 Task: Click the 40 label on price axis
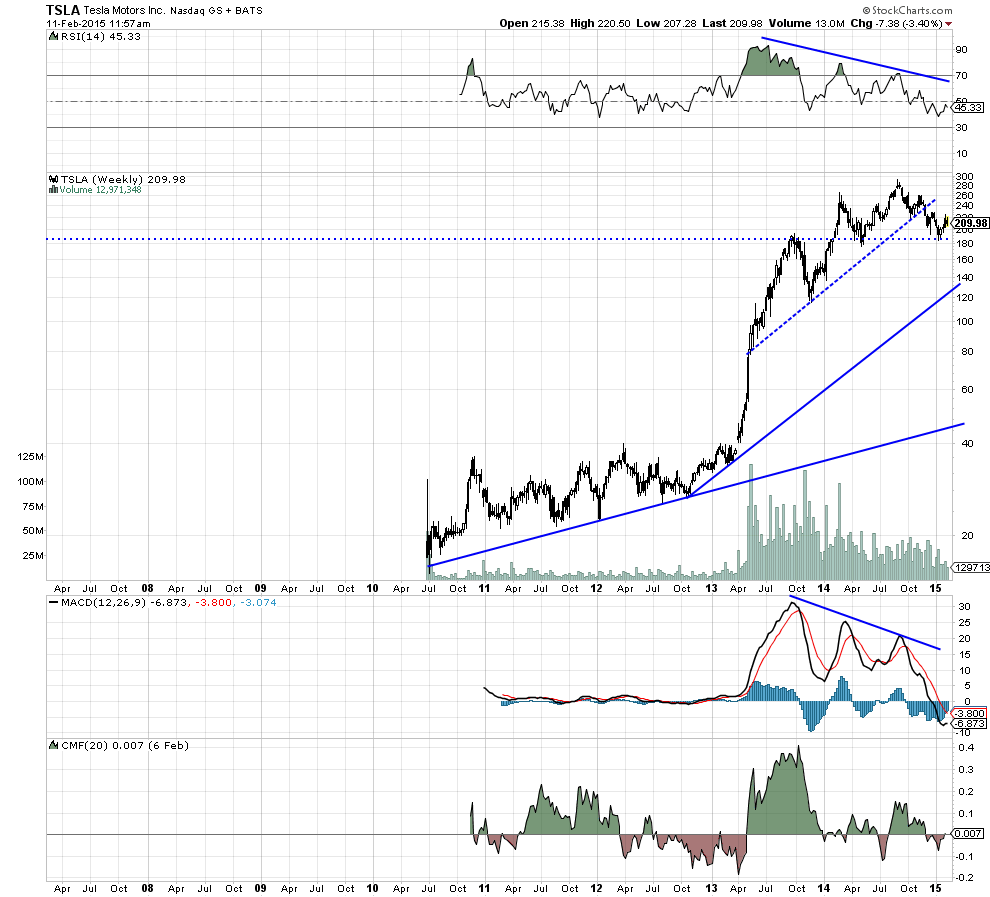(967, 443)
